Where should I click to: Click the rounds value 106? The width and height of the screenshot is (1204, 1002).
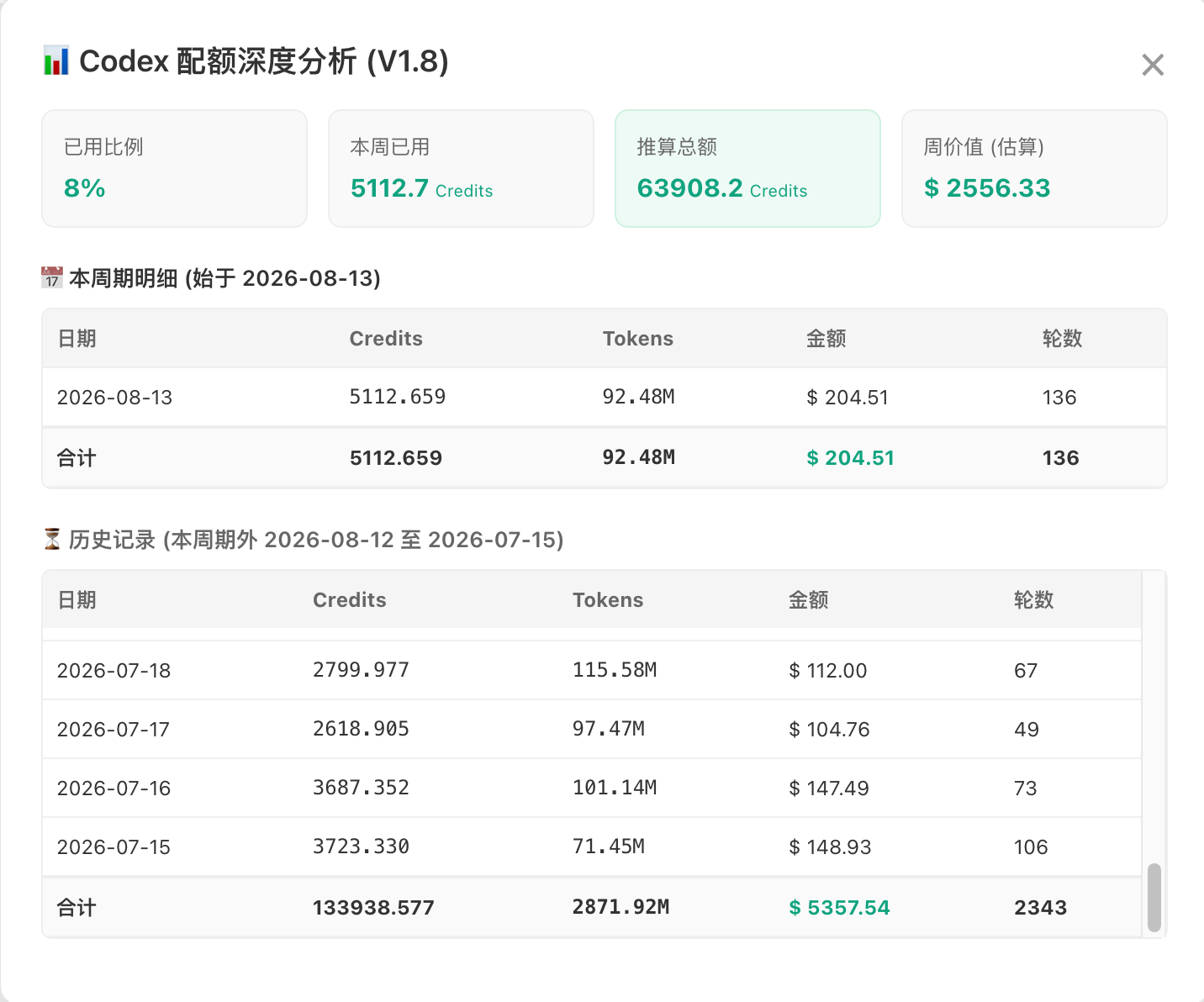click(1031, 847)
